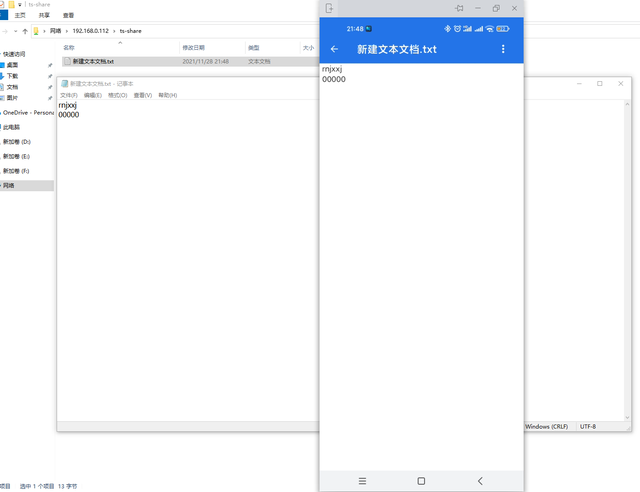Restore the phone mirror window size button
Image resolution: width=640 pixels, height=492 pixels.
click(x=496, y=8)
